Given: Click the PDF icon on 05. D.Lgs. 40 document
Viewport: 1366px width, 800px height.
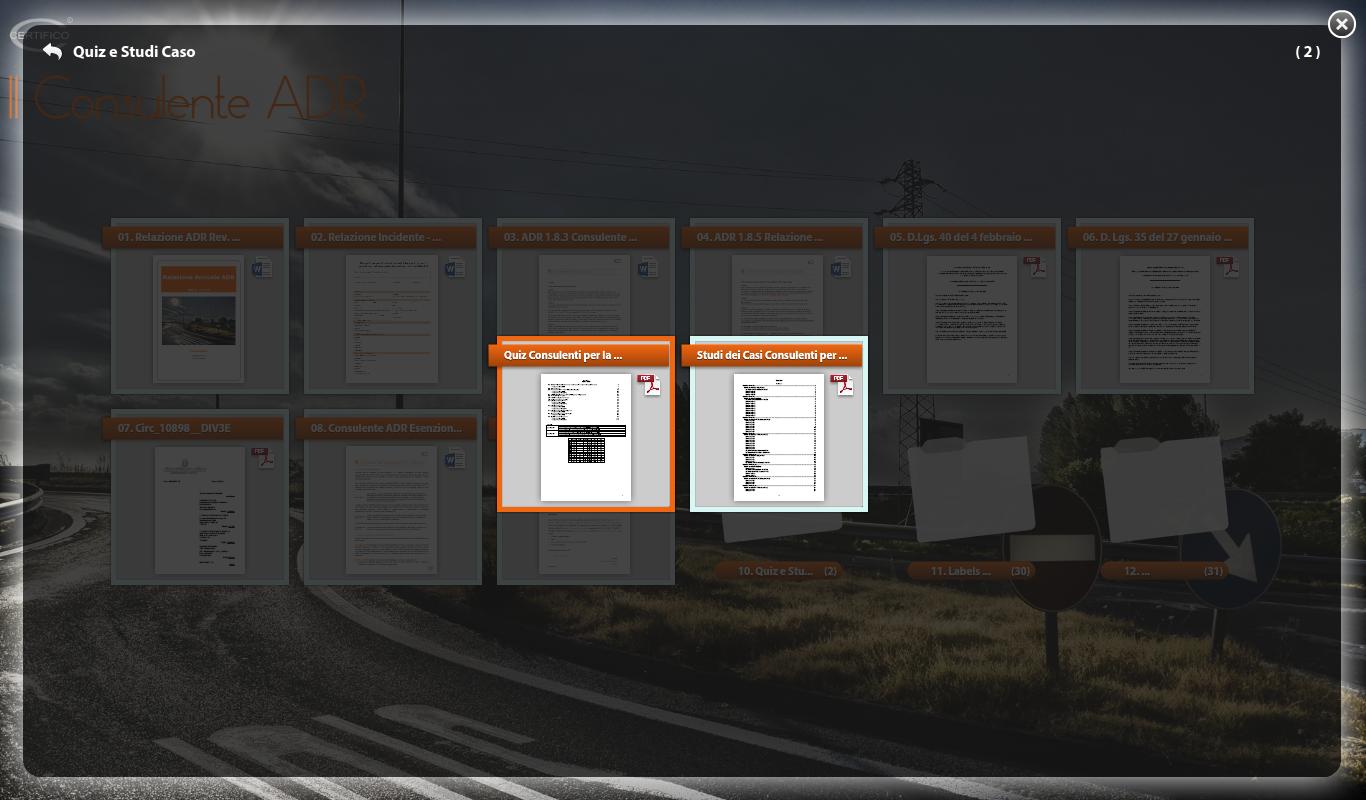Looking at the screenshot, I should pos(1034,267).
